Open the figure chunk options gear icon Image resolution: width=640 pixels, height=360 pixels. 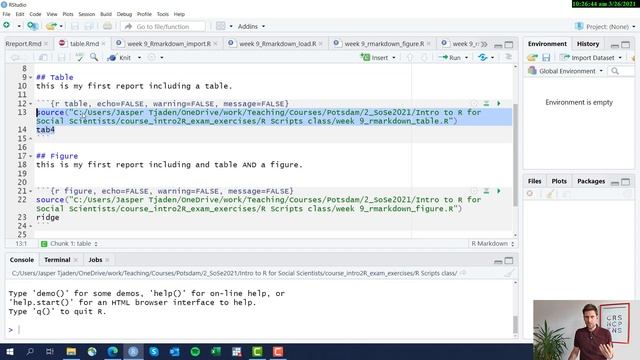tap(474, 191)
